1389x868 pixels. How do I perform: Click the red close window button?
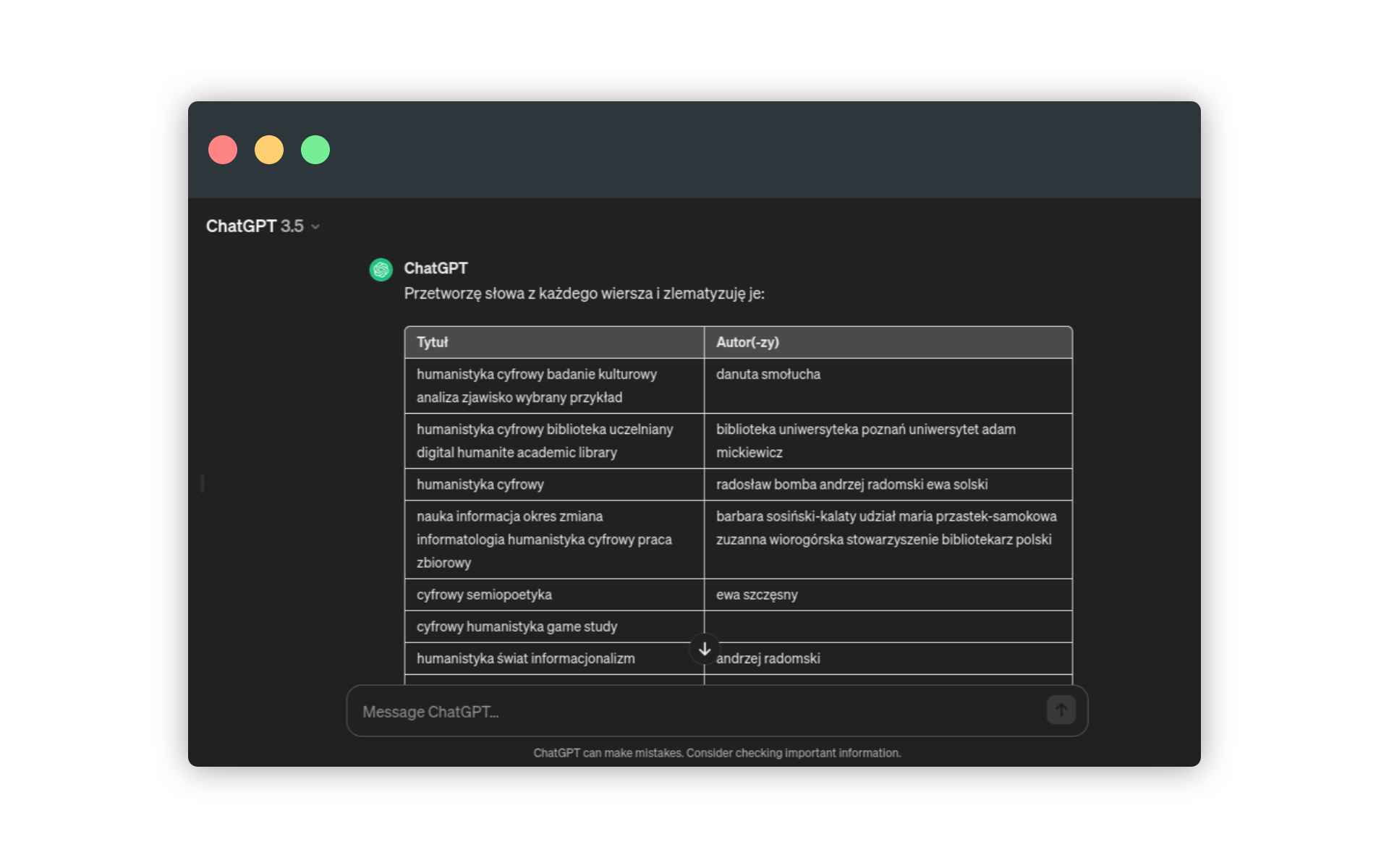[x=223, y=150]
